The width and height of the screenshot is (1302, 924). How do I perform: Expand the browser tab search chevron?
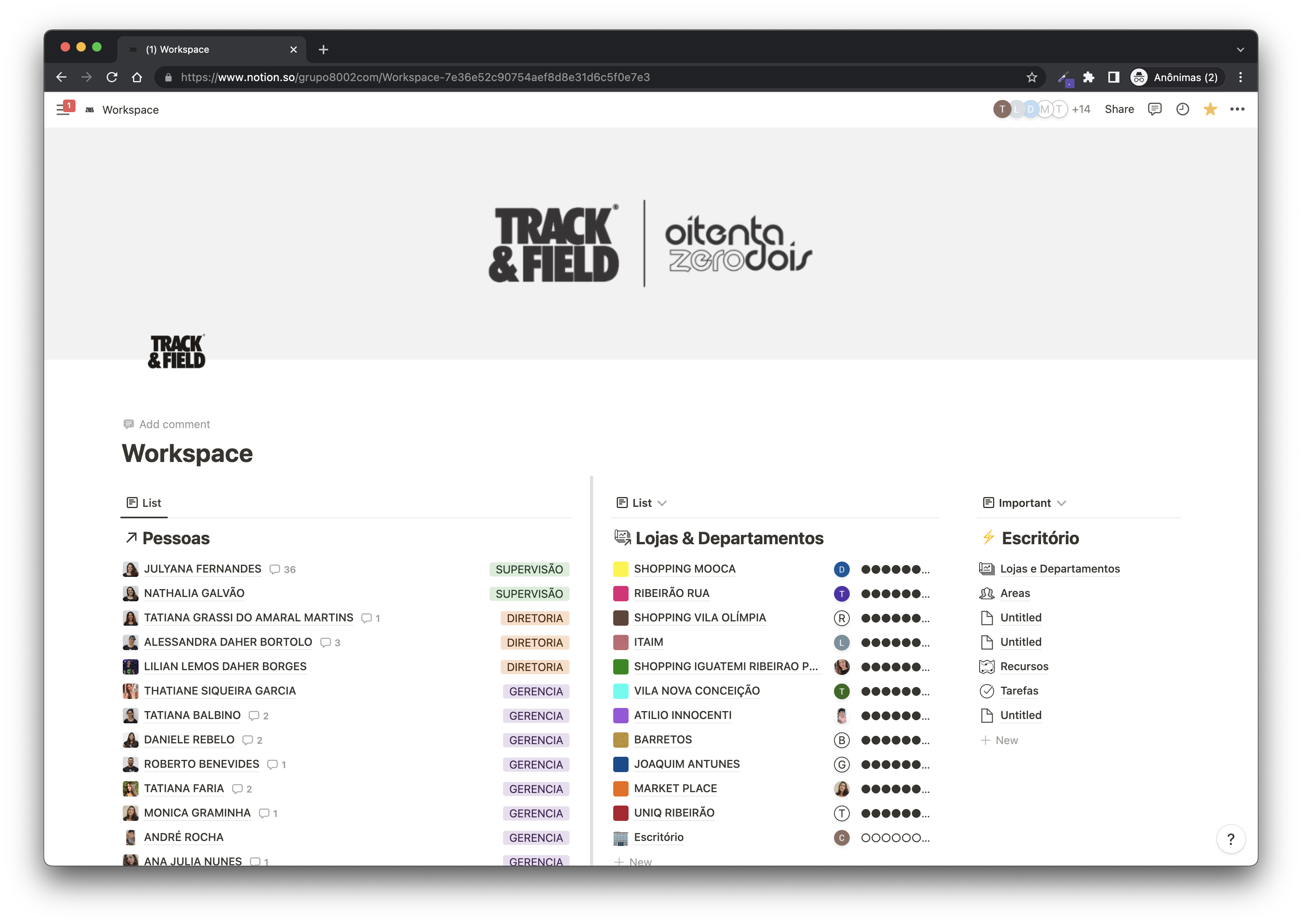pos(1241,50)
